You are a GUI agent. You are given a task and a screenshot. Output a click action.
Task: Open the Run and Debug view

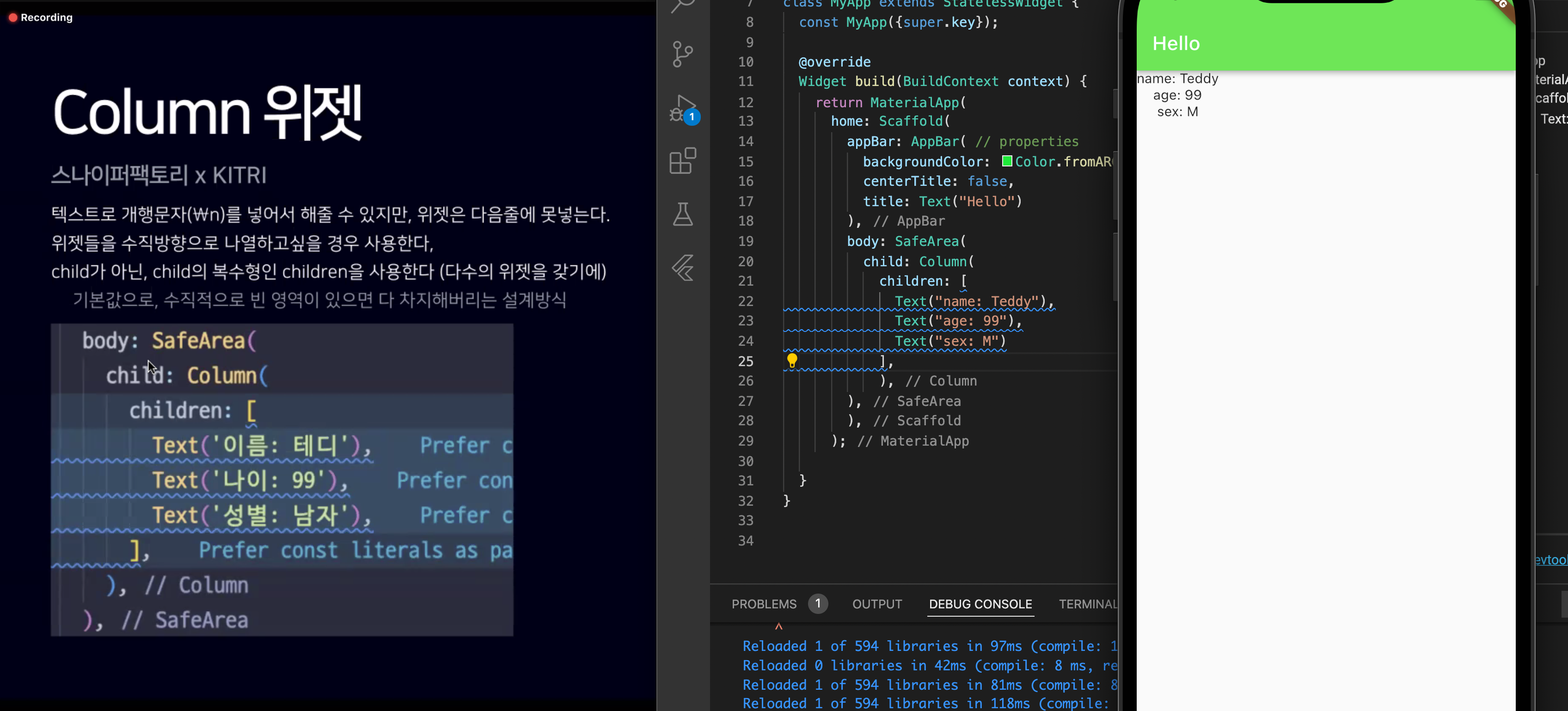click(682, 108)
